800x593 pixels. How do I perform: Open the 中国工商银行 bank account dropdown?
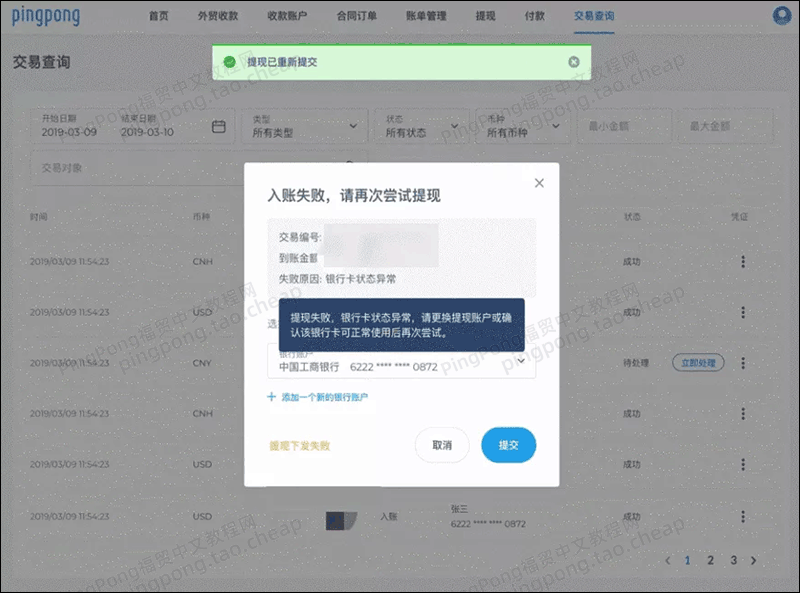point(402,361)
